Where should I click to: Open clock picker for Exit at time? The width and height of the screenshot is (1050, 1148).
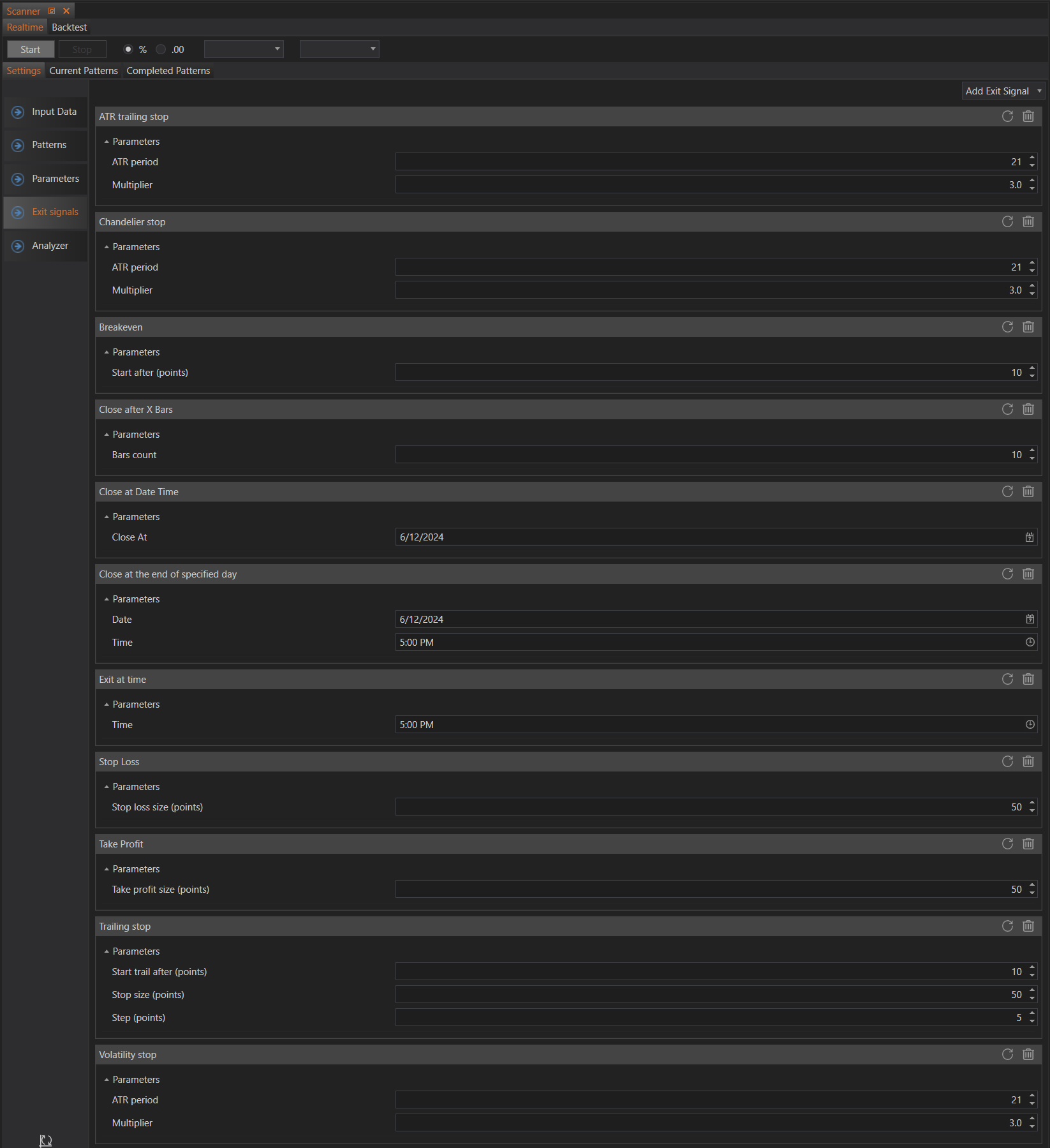[1030, 724]
